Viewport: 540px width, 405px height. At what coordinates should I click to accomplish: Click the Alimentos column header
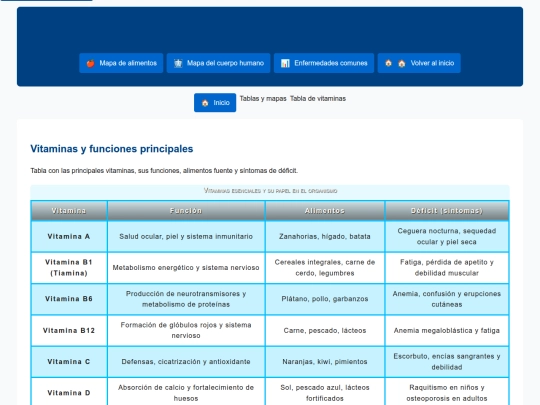coord(325,211)
